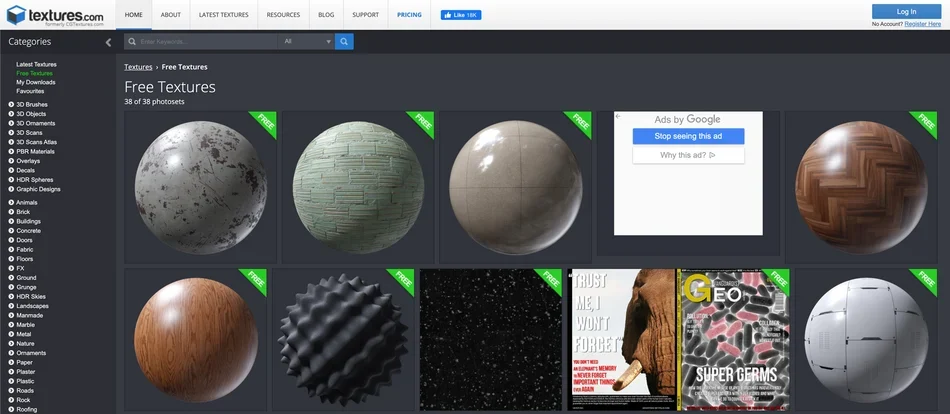Select the Graphic Designs category
This screenshot has height=414, width=950.
pyautogui.click(x=38, y=189)
